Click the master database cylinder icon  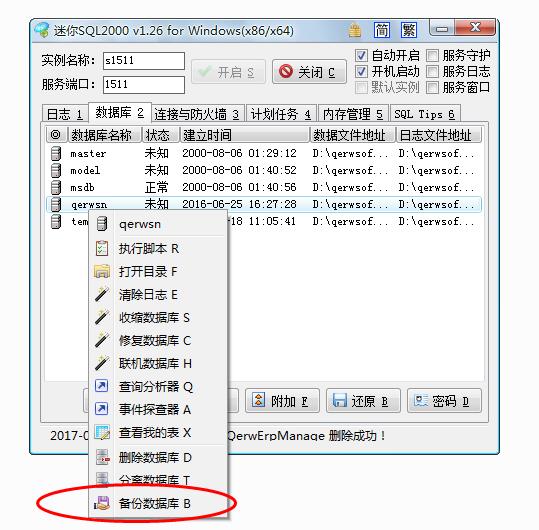click(56, 153)
